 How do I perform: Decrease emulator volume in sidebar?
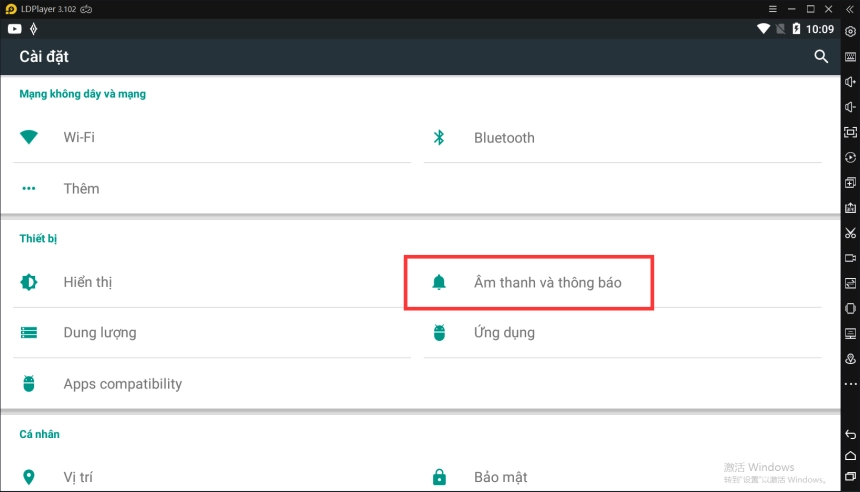(x=851, y=107)
